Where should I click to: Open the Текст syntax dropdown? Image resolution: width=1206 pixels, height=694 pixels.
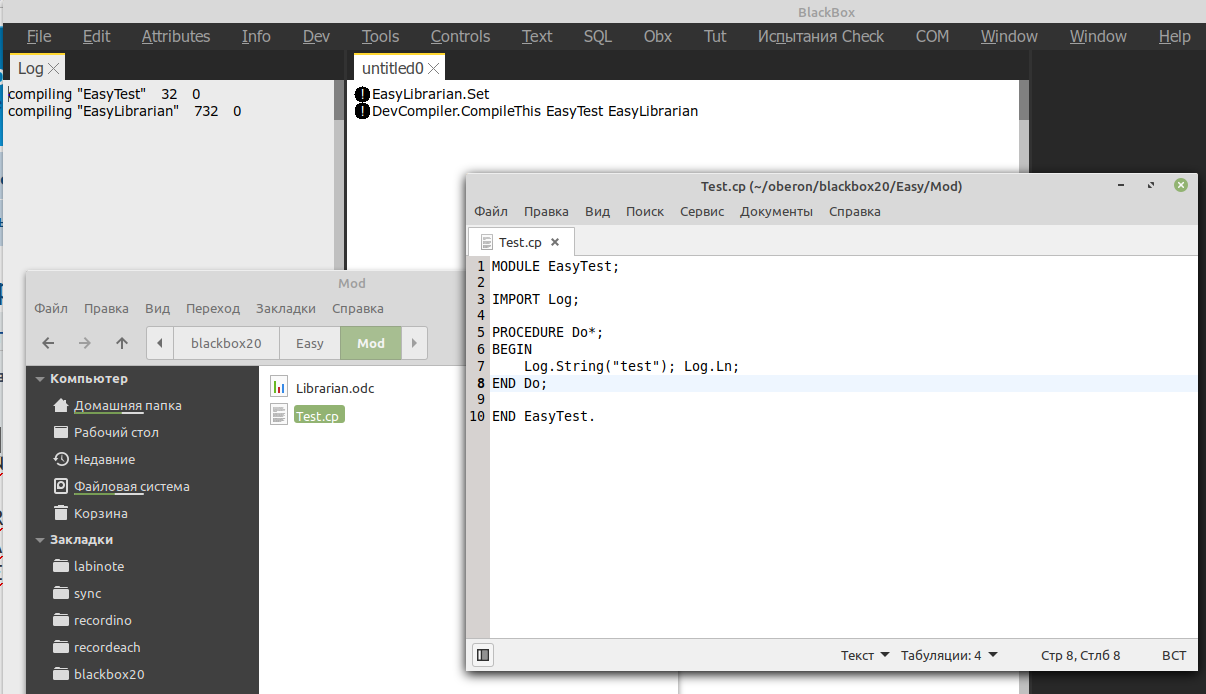865,655
